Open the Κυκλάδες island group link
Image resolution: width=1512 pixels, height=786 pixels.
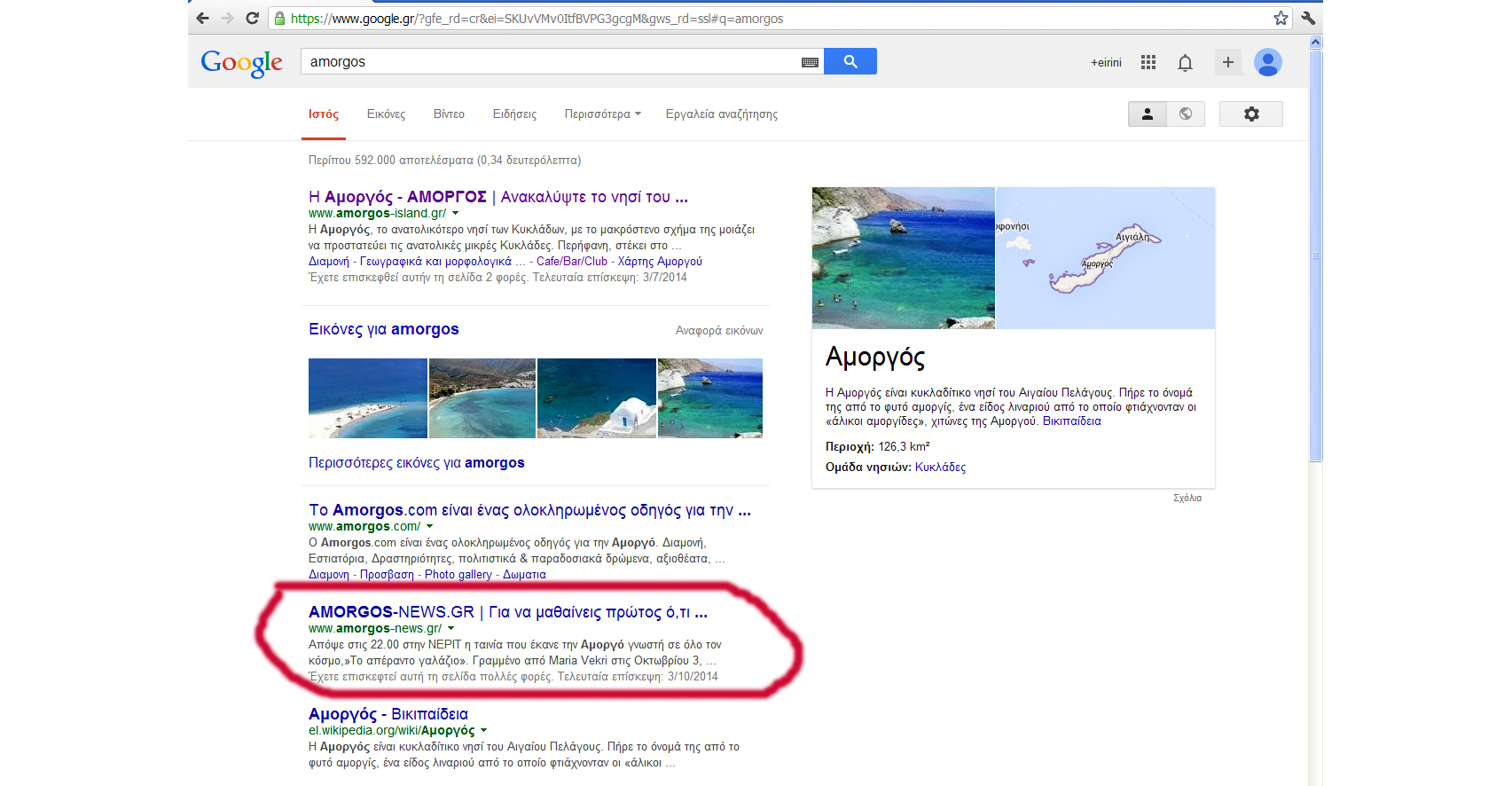[940, 467]
